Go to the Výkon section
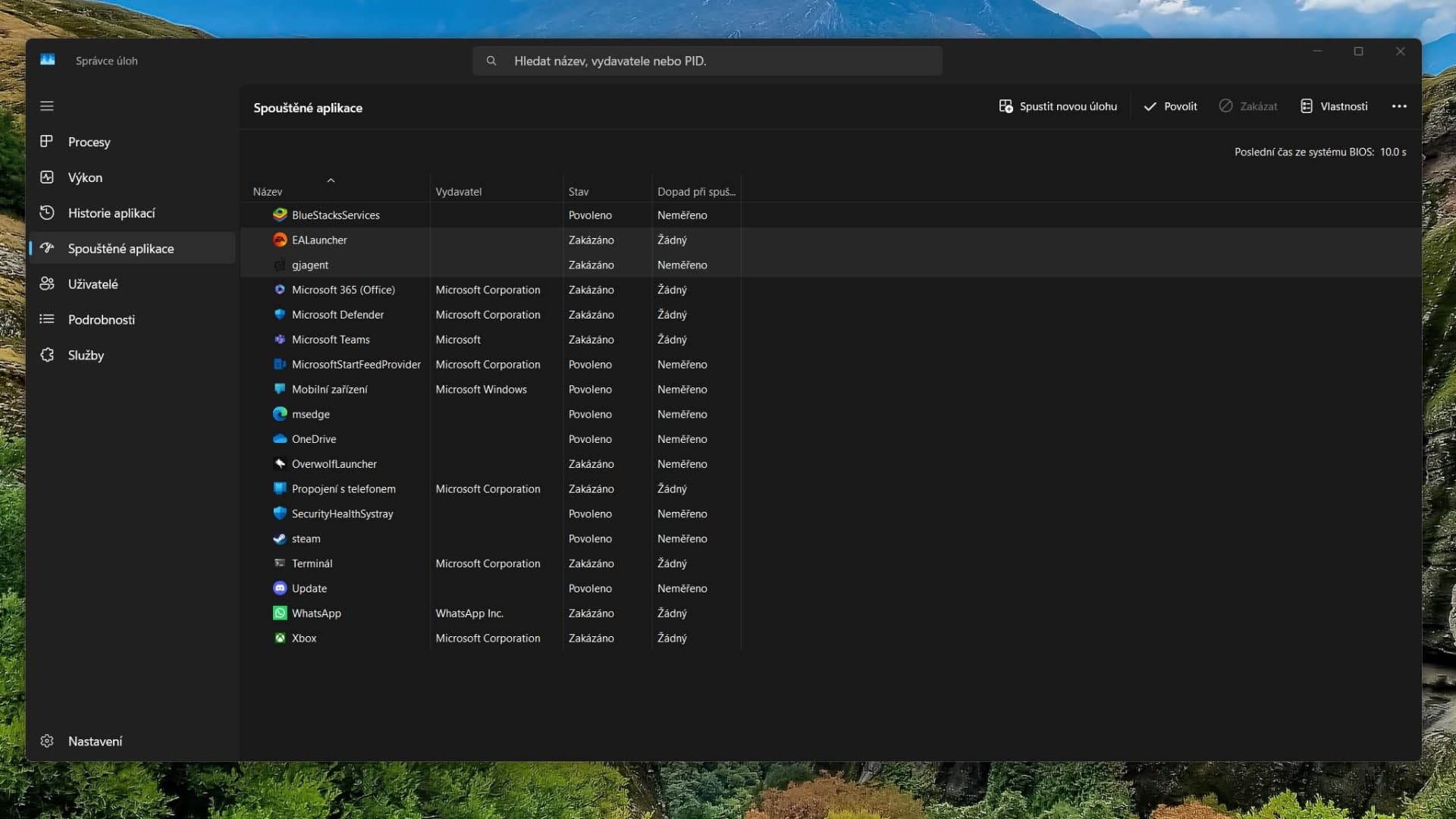1456x819 pixels. click(85, 177)
